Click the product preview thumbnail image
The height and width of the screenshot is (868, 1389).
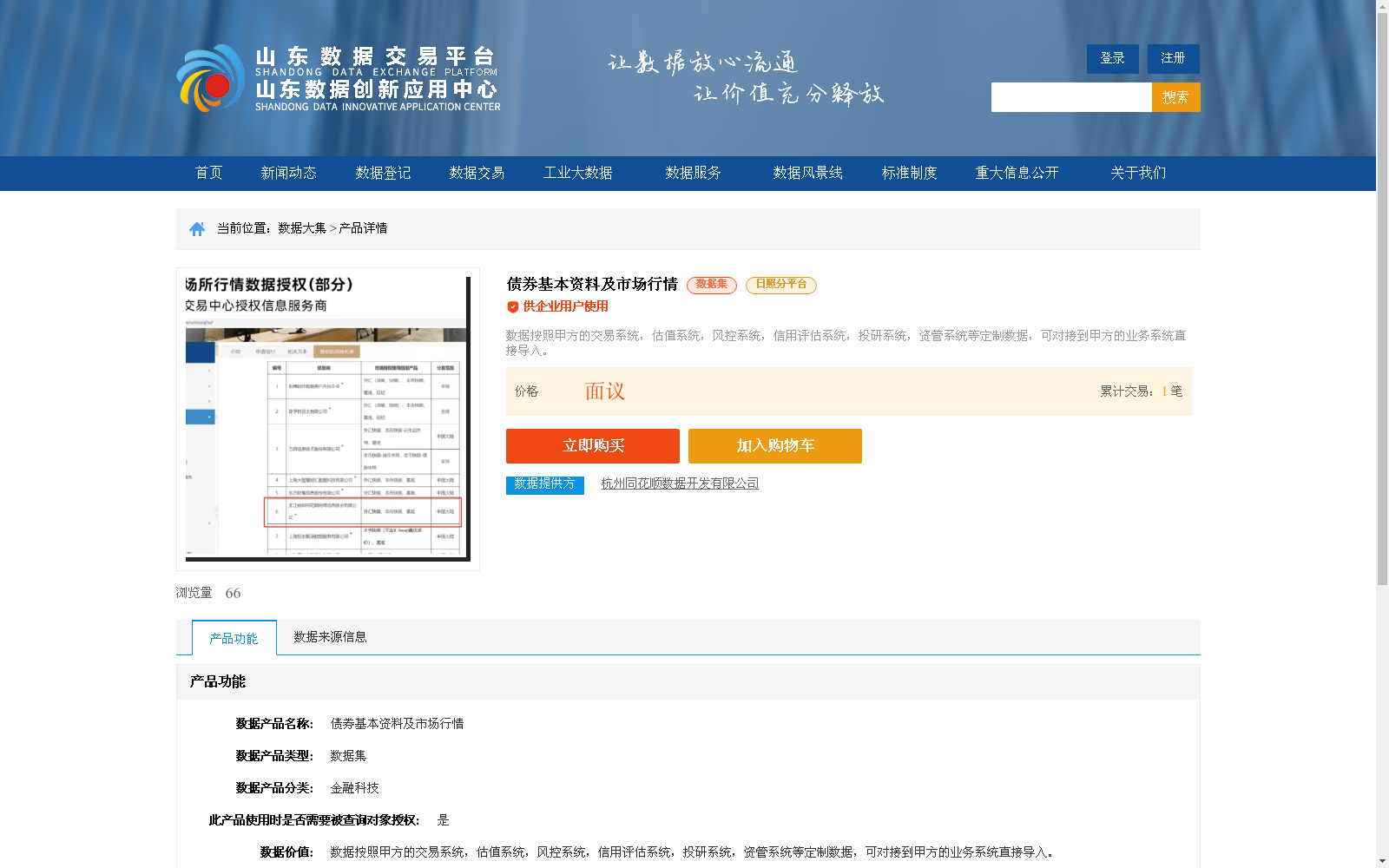328,419
